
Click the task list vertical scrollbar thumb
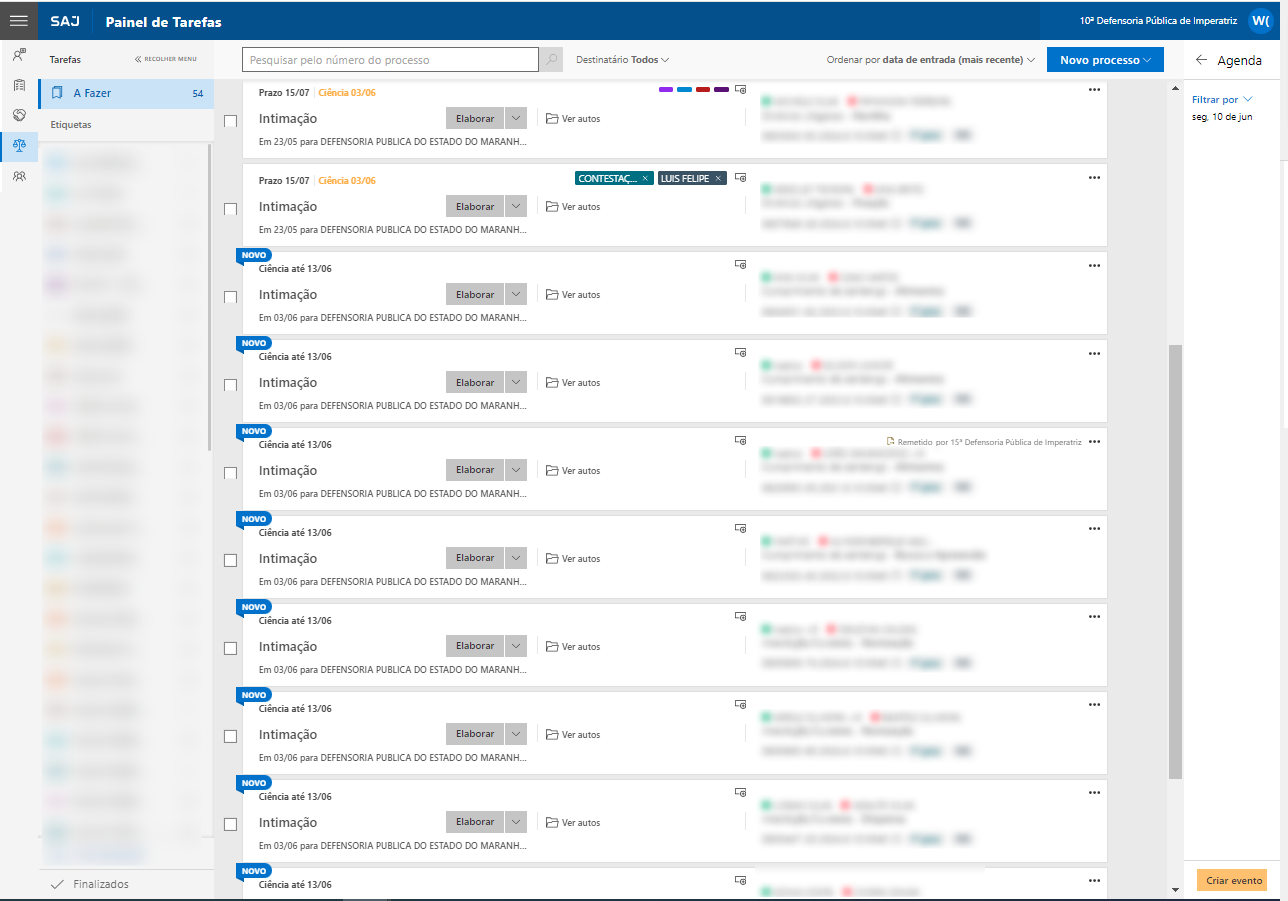(x=1175, y=560)
